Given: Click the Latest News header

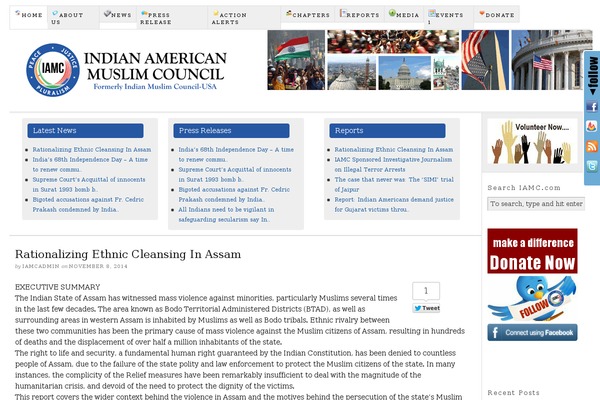Looking at the screenshot, I should (85, 131).
